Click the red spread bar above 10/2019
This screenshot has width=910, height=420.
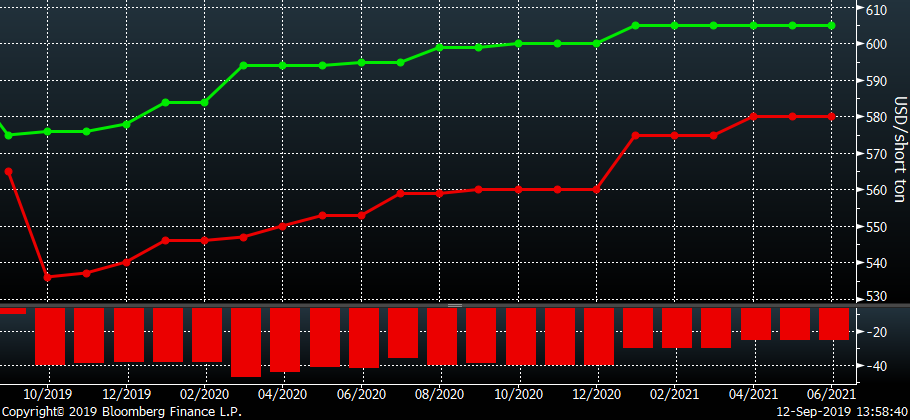pos(49,336)
